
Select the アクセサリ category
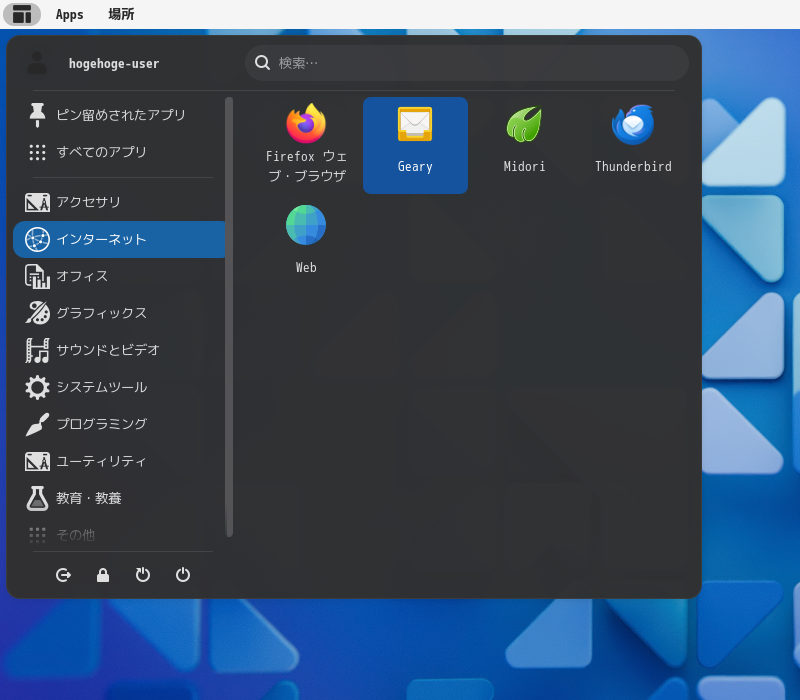click(119, 203)
